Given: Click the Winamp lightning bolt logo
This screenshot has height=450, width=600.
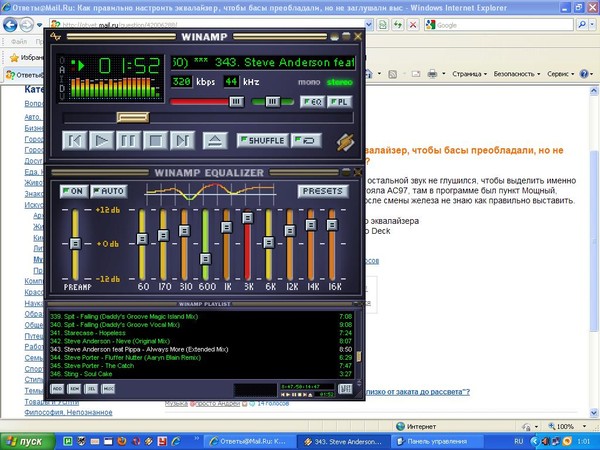Looking at the screenshot, I should [345, 142].
